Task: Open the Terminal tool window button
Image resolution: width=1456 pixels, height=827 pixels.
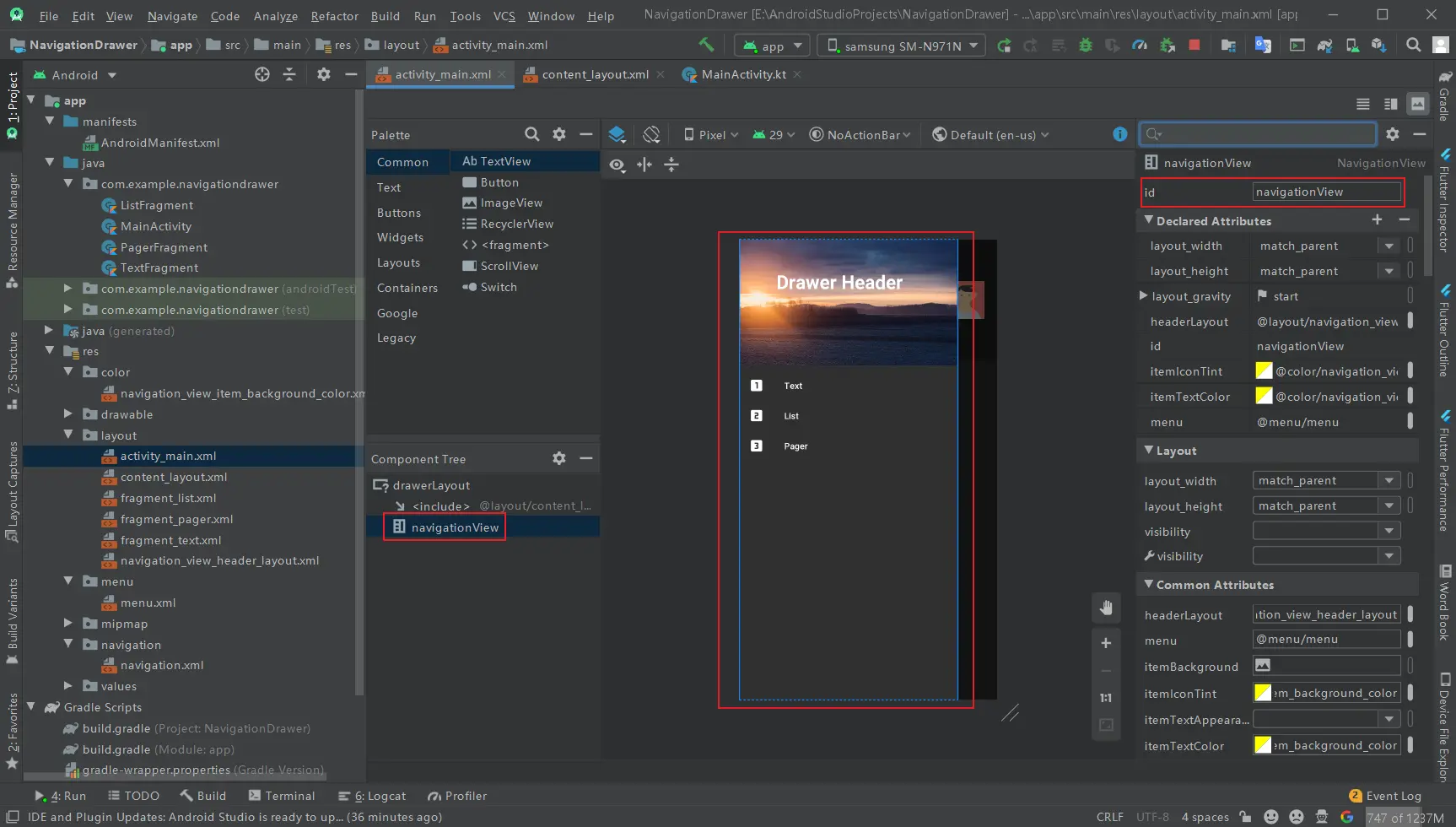Action: pos(282,796)
